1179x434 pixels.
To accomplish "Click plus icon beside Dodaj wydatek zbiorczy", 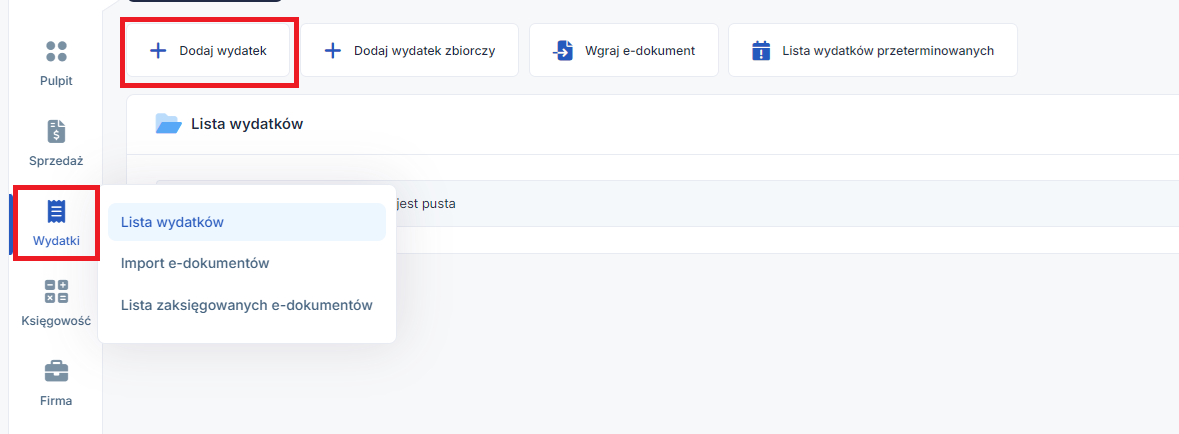I will pyautogui.click(x=332, y=50).
